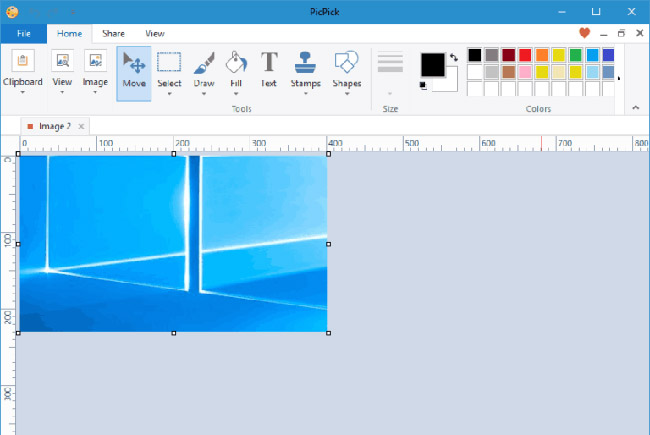The height and width of the screenshot is (435, 650).
Task: Open the Image group dropdown arrow
Action: [x=95, y=92]
